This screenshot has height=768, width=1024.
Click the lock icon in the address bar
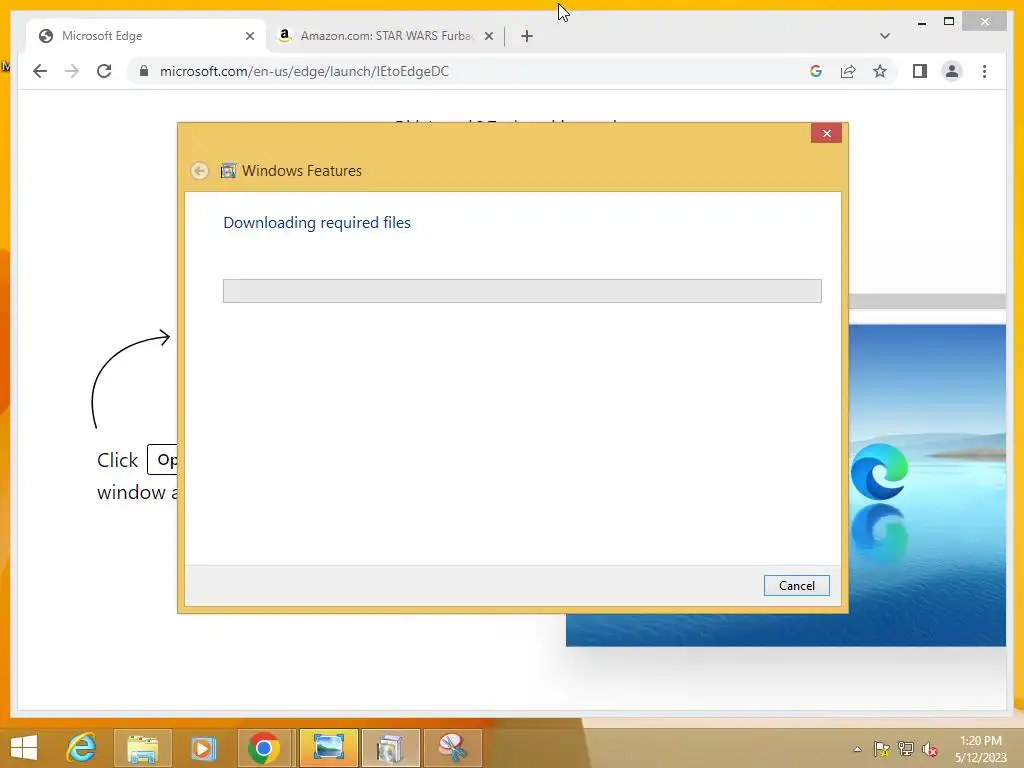click(x=144, y=71)
